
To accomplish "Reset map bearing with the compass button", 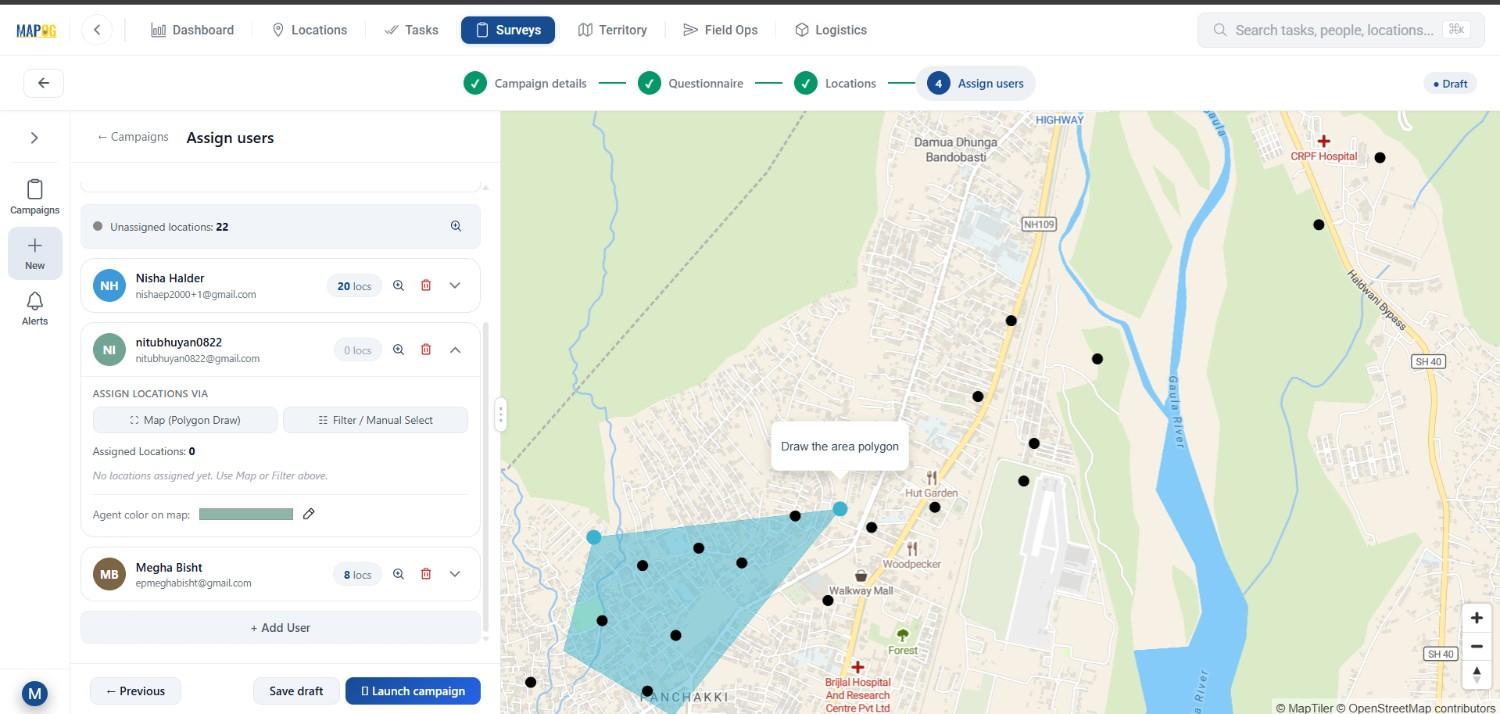I will (1476, 674).
